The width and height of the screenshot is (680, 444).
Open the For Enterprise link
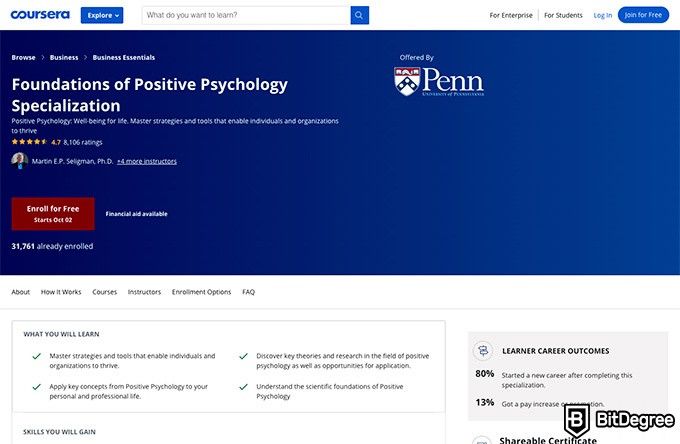pos(511,15)
